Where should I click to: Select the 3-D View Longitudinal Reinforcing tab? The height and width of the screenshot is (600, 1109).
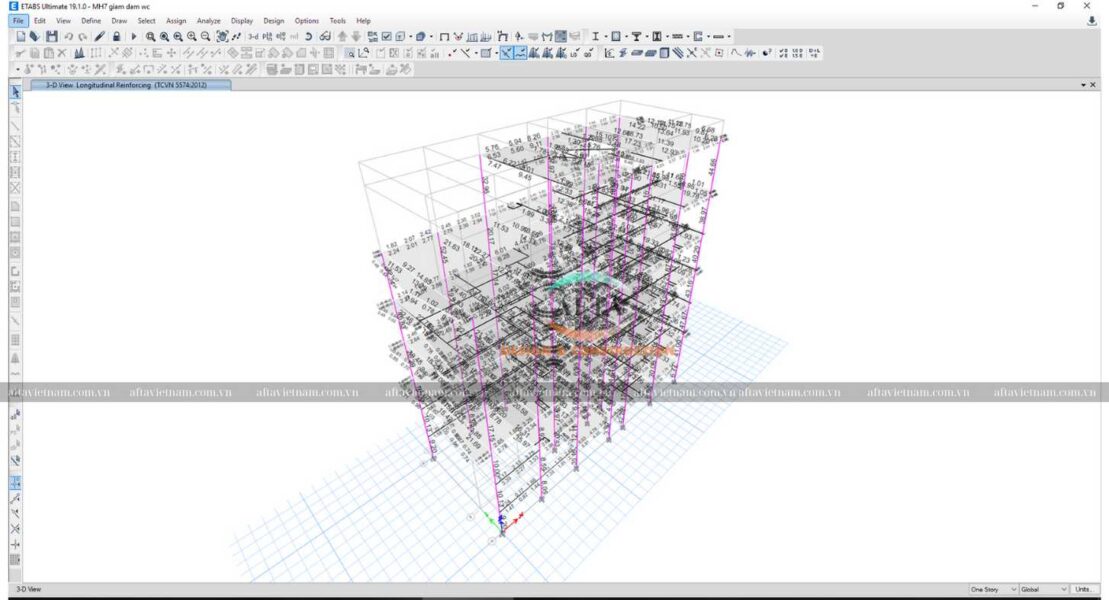coord(130,86)
